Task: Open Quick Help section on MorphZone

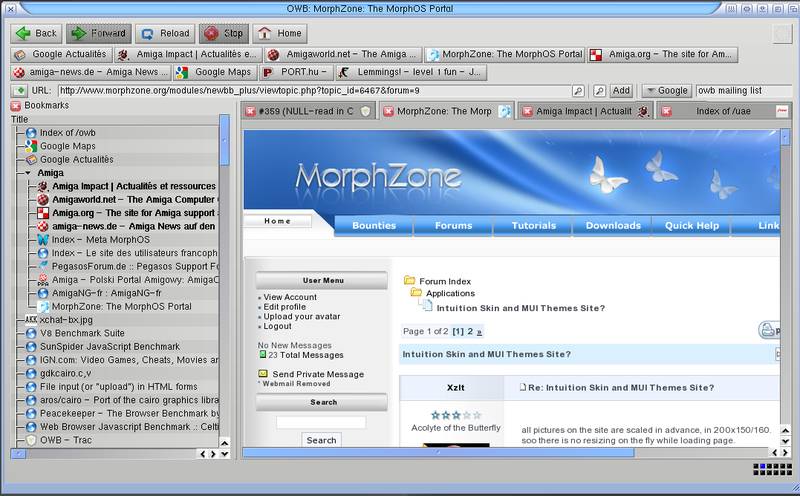Action: pyautogui.click(x=692, y=226)
